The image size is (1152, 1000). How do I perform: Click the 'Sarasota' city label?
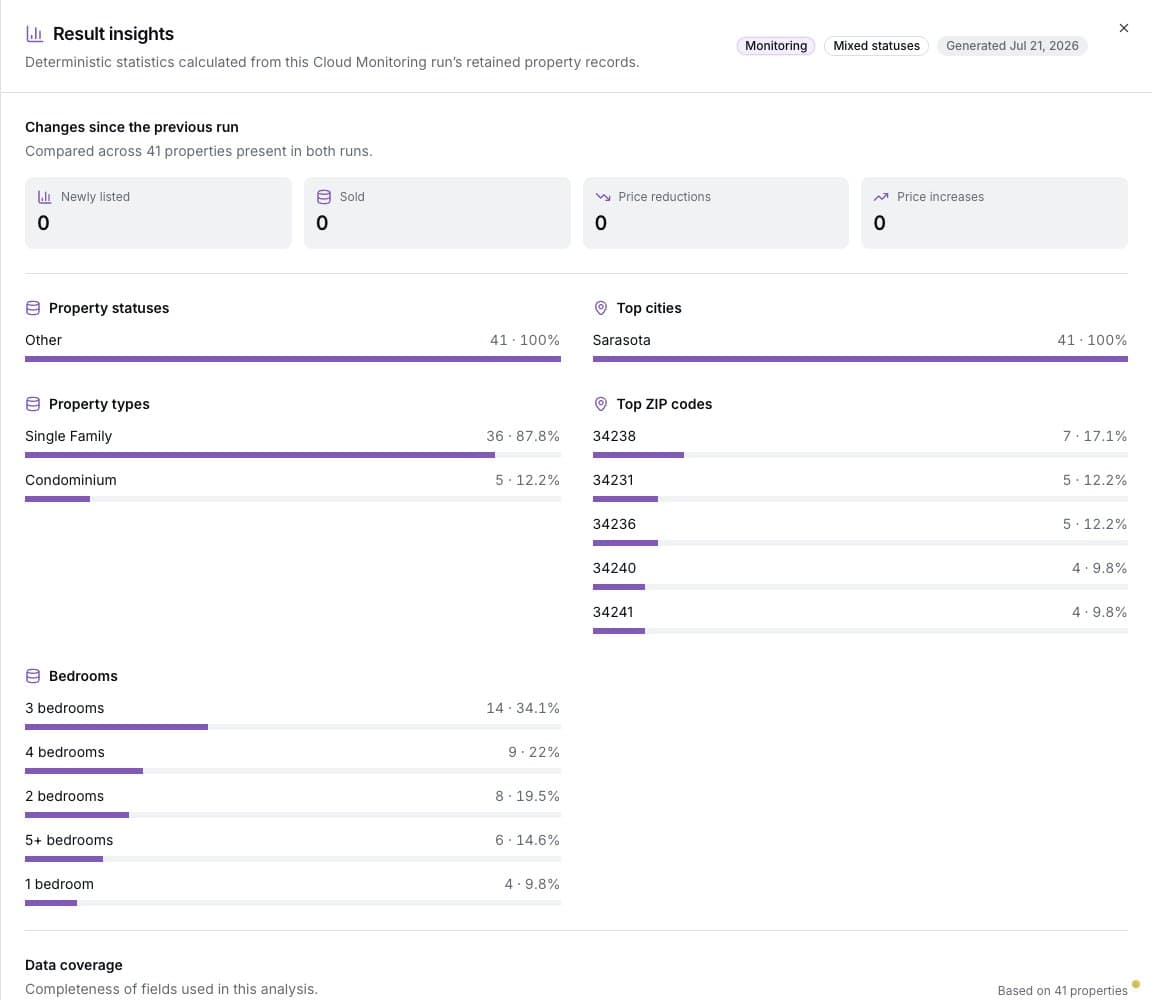(622, 340)
